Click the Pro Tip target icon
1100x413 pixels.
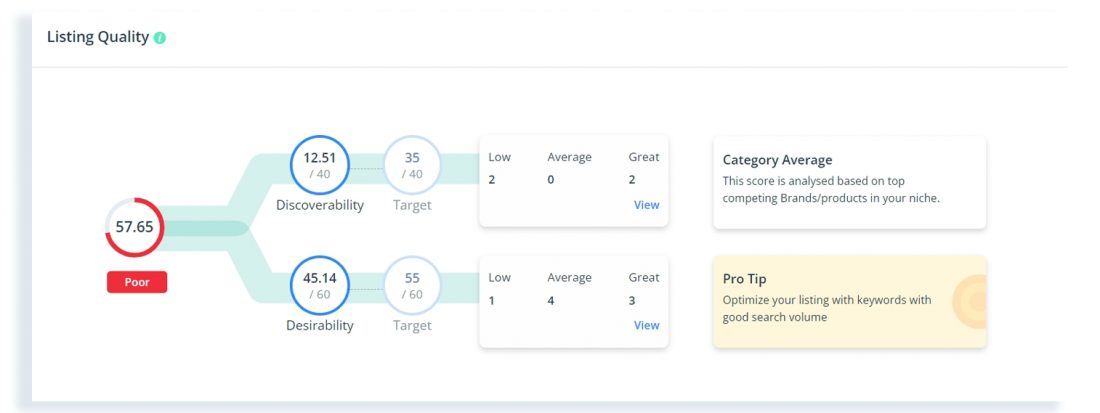[971, 302]
